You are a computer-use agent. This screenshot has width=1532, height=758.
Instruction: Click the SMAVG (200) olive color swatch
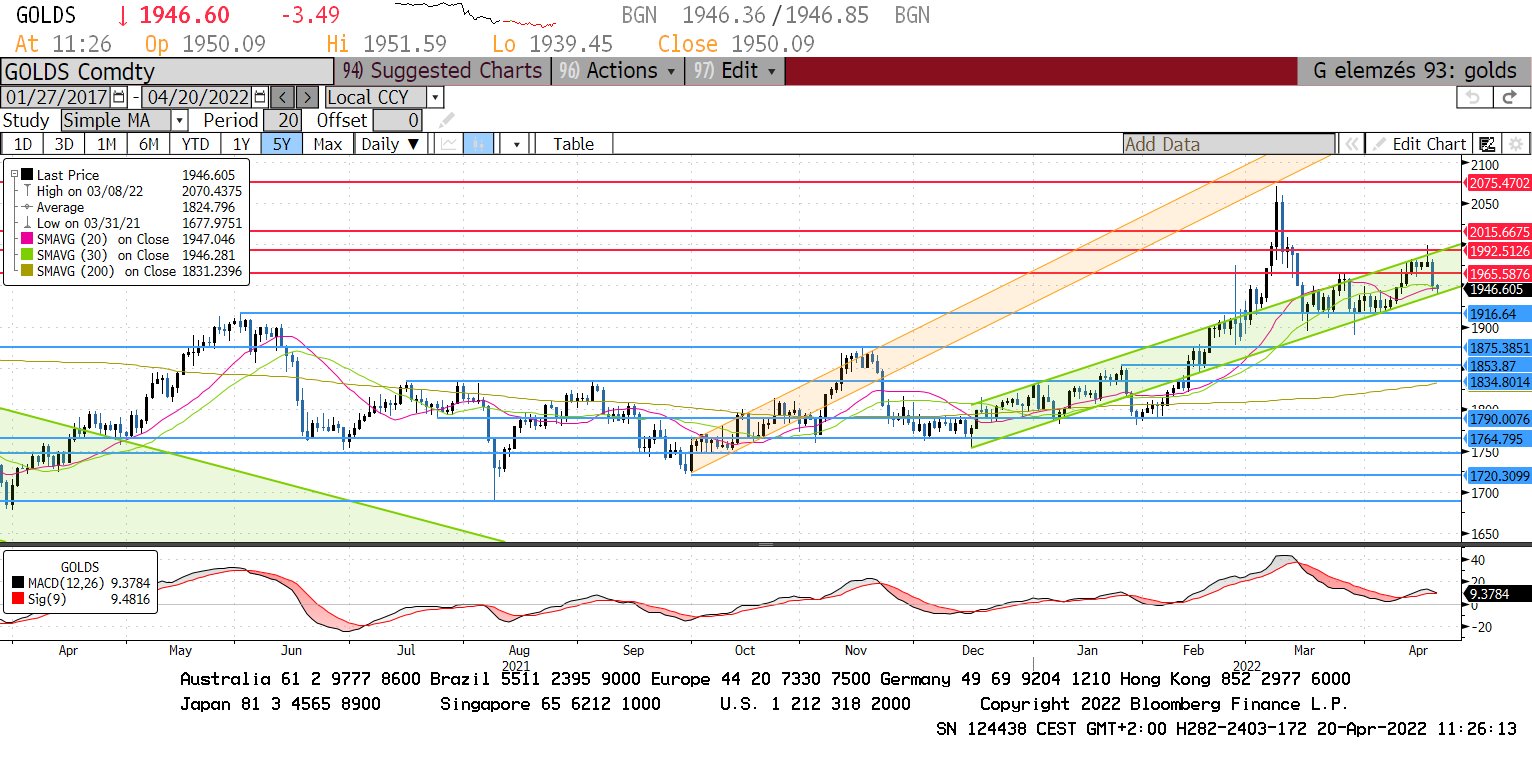pos(27,271)
